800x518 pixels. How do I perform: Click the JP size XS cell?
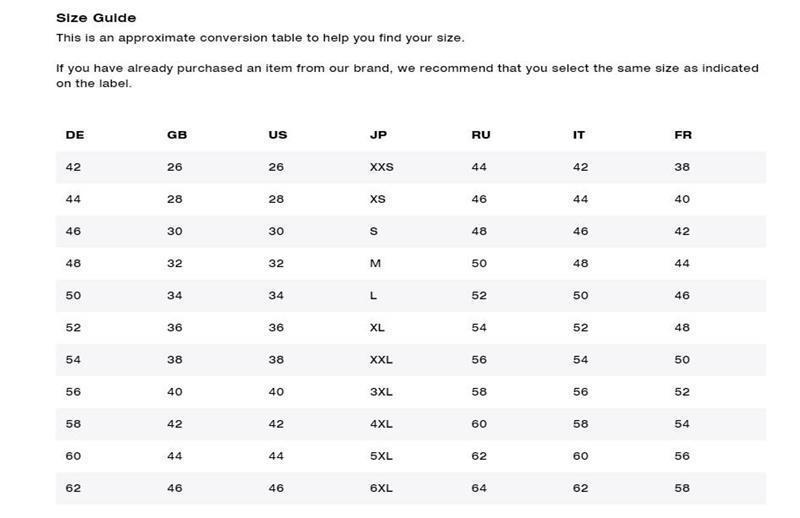click(378, 200)
